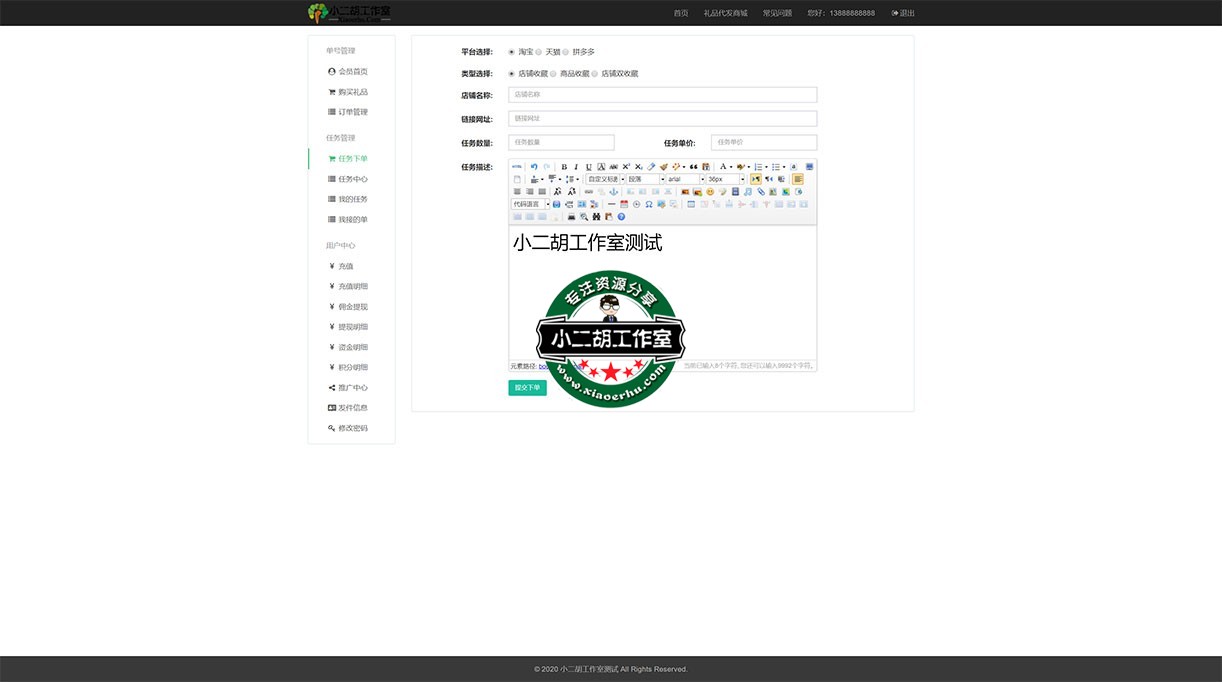Open the emoticon smiley picker
The width and height of the screenshot is (1222, 682).
pos(710,191)
